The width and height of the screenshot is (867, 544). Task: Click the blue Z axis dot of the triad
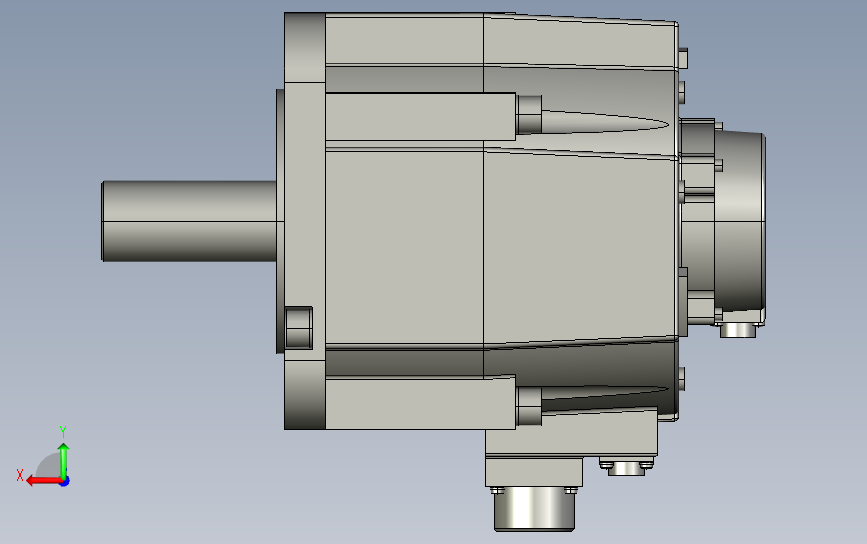pyautogui.click(x=65, y=482)
